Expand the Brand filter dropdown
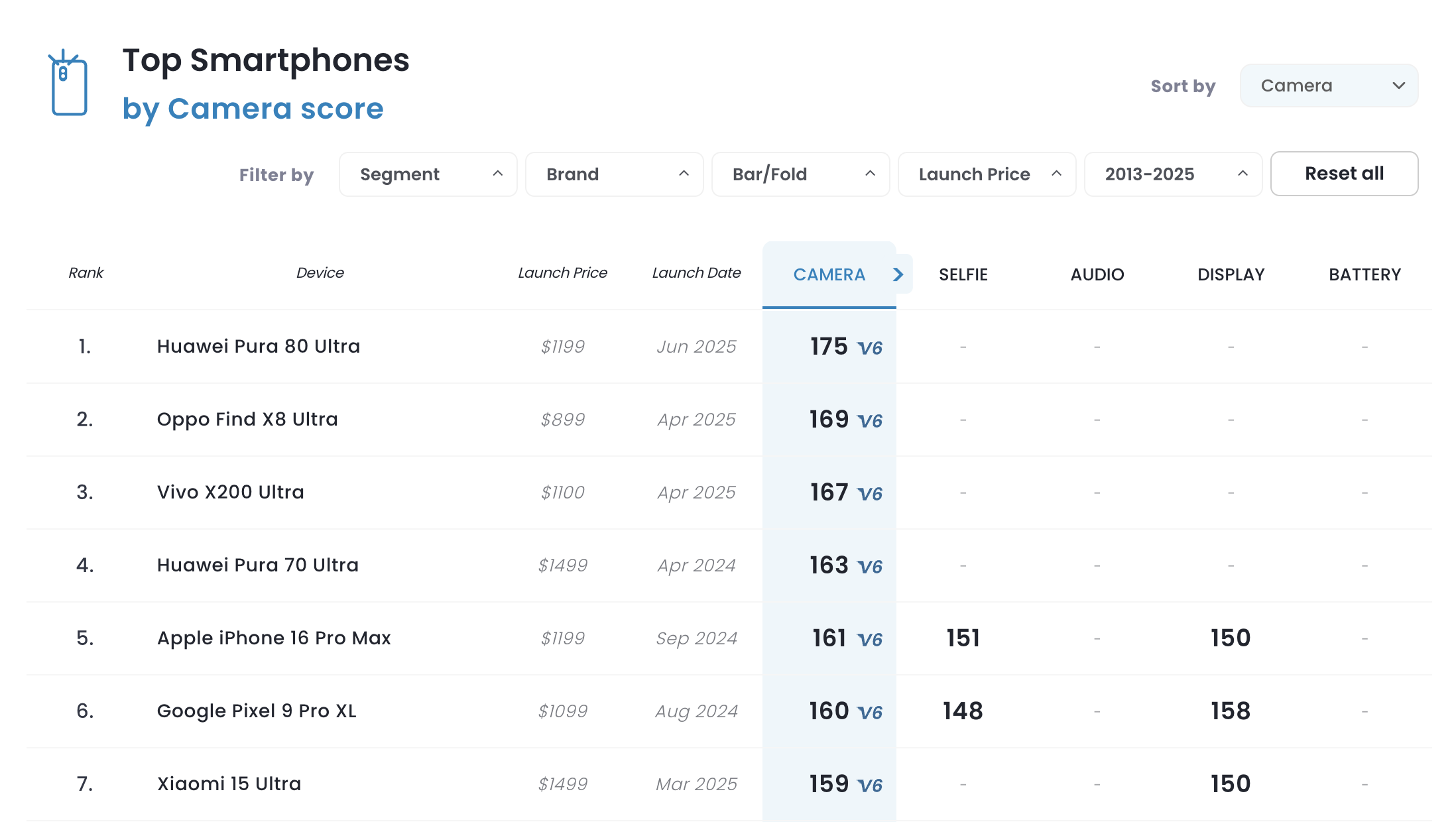This screenshot has height=822, width=1456. 614,174
